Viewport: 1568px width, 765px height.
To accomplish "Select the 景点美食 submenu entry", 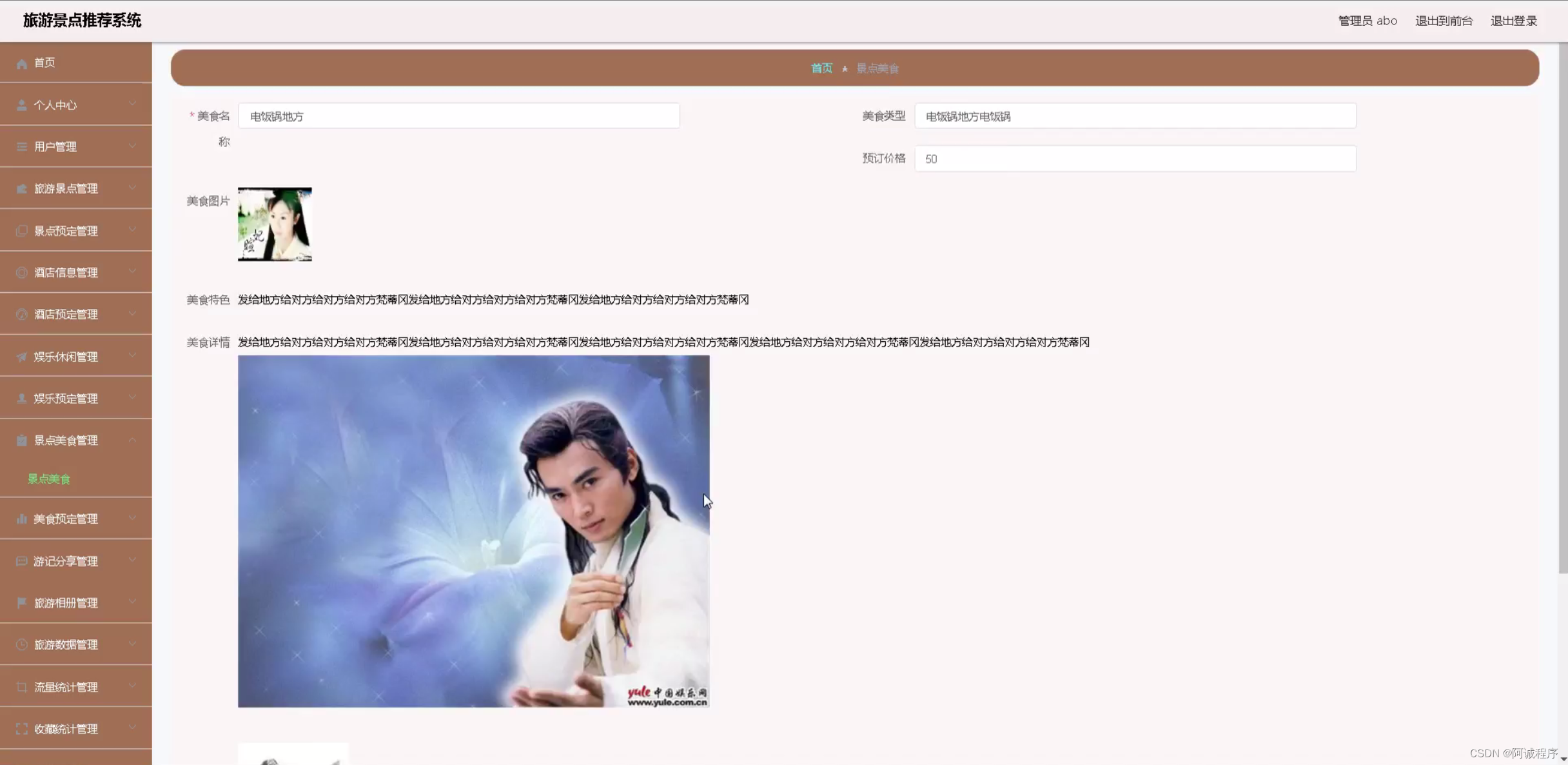I will 49,479.
